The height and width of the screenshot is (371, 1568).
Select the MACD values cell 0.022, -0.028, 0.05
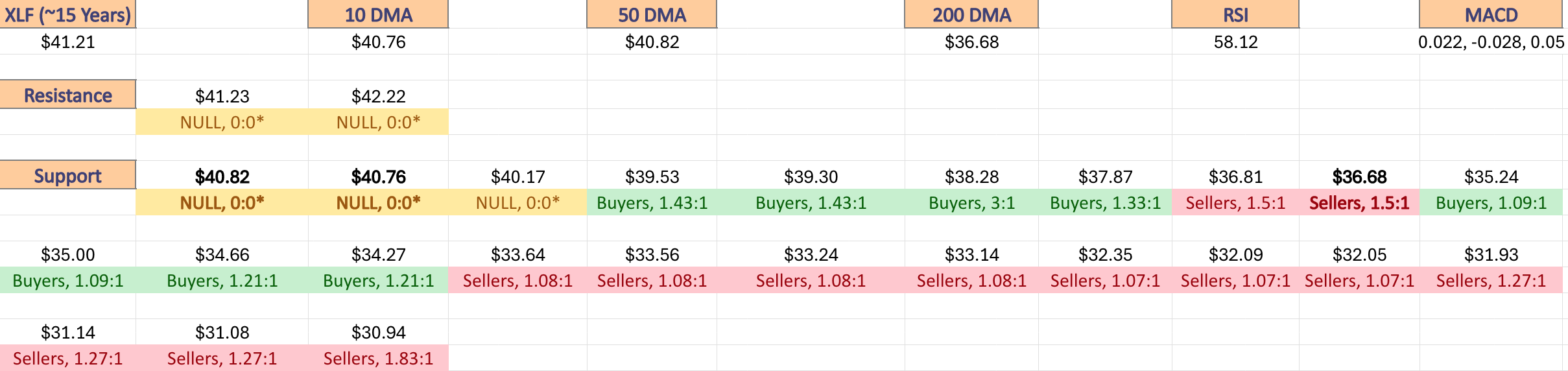(x=1491, y=42)
